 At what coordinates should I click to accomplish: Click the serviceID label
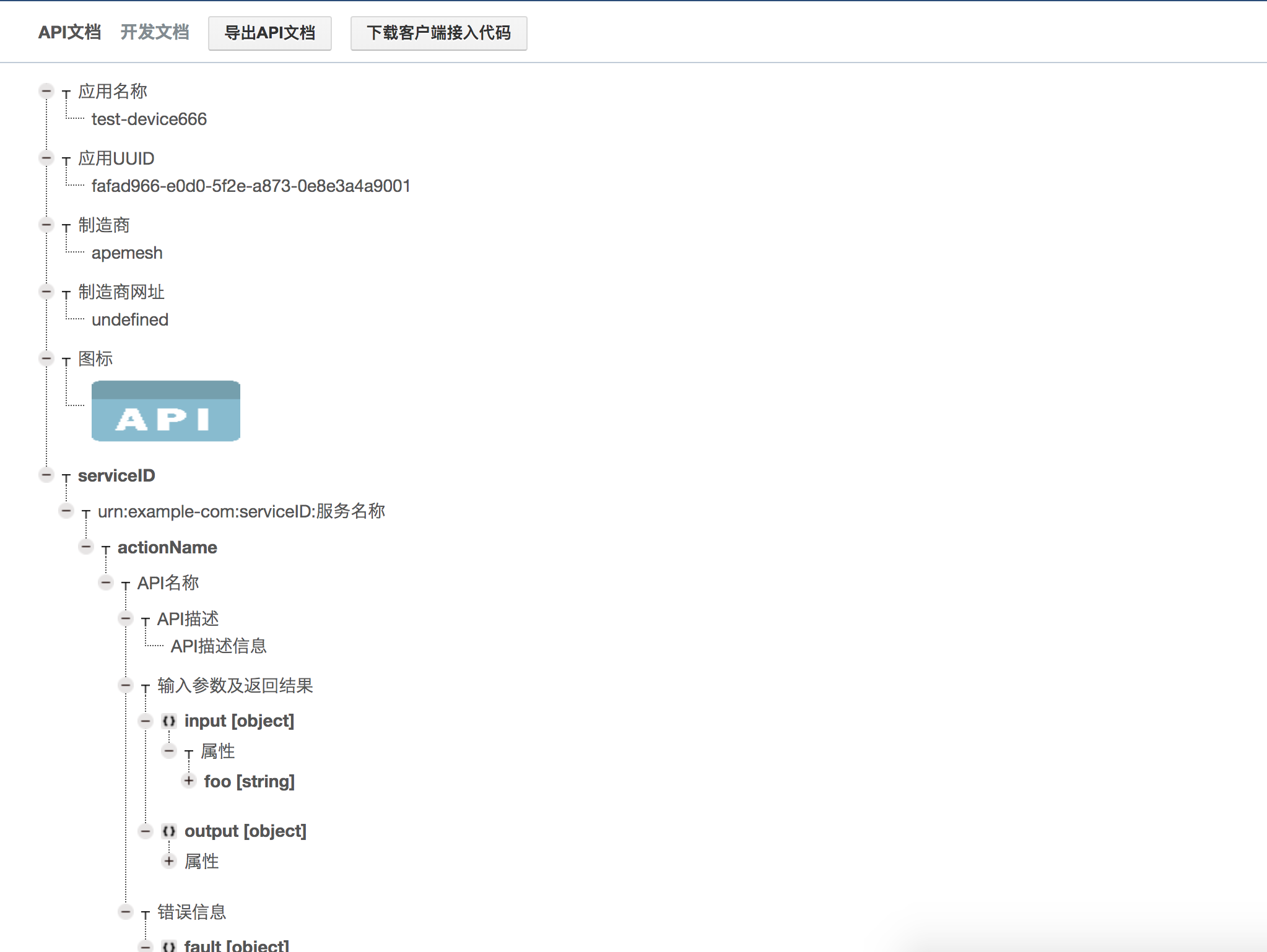(116, 475)
